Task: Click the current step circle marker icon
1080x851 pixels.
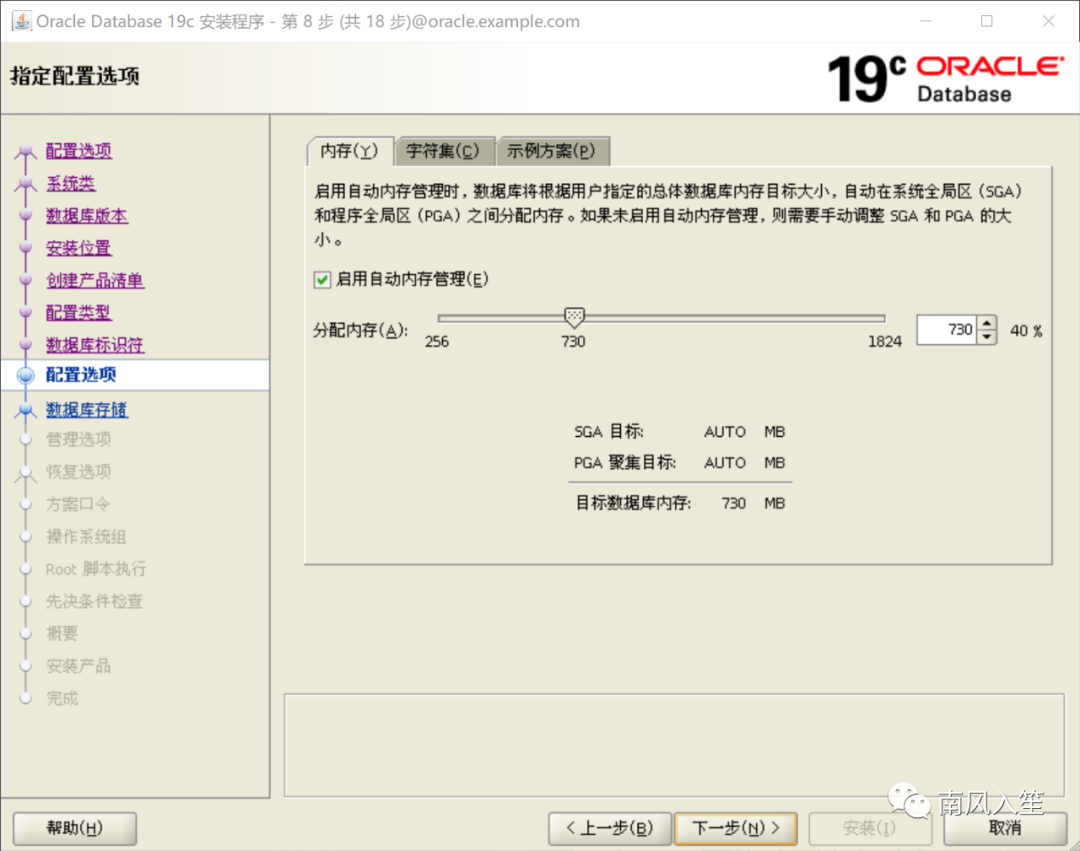Action: (x=25, y=375)
